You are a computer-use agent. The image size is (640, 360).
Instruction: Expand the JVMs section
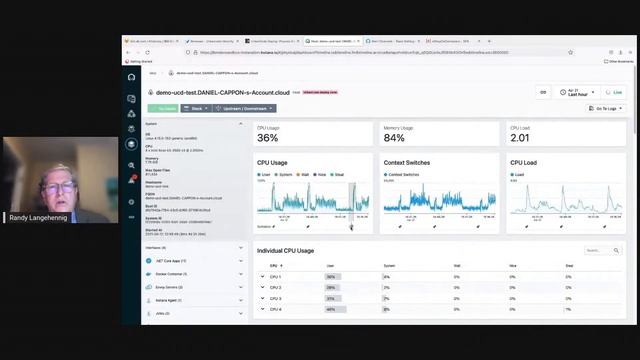pyautogui.click(x=240, y=313)
